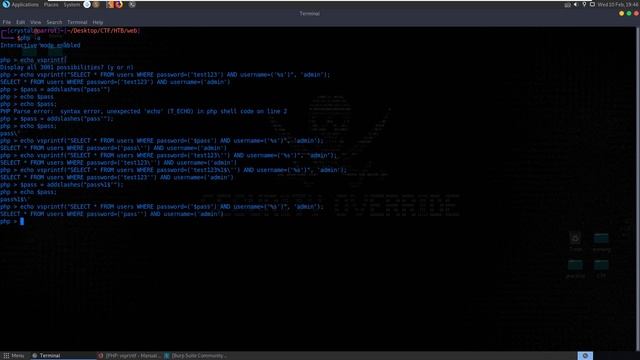Open the terminal File menu
640x360 pixels.
coord(7,22)
